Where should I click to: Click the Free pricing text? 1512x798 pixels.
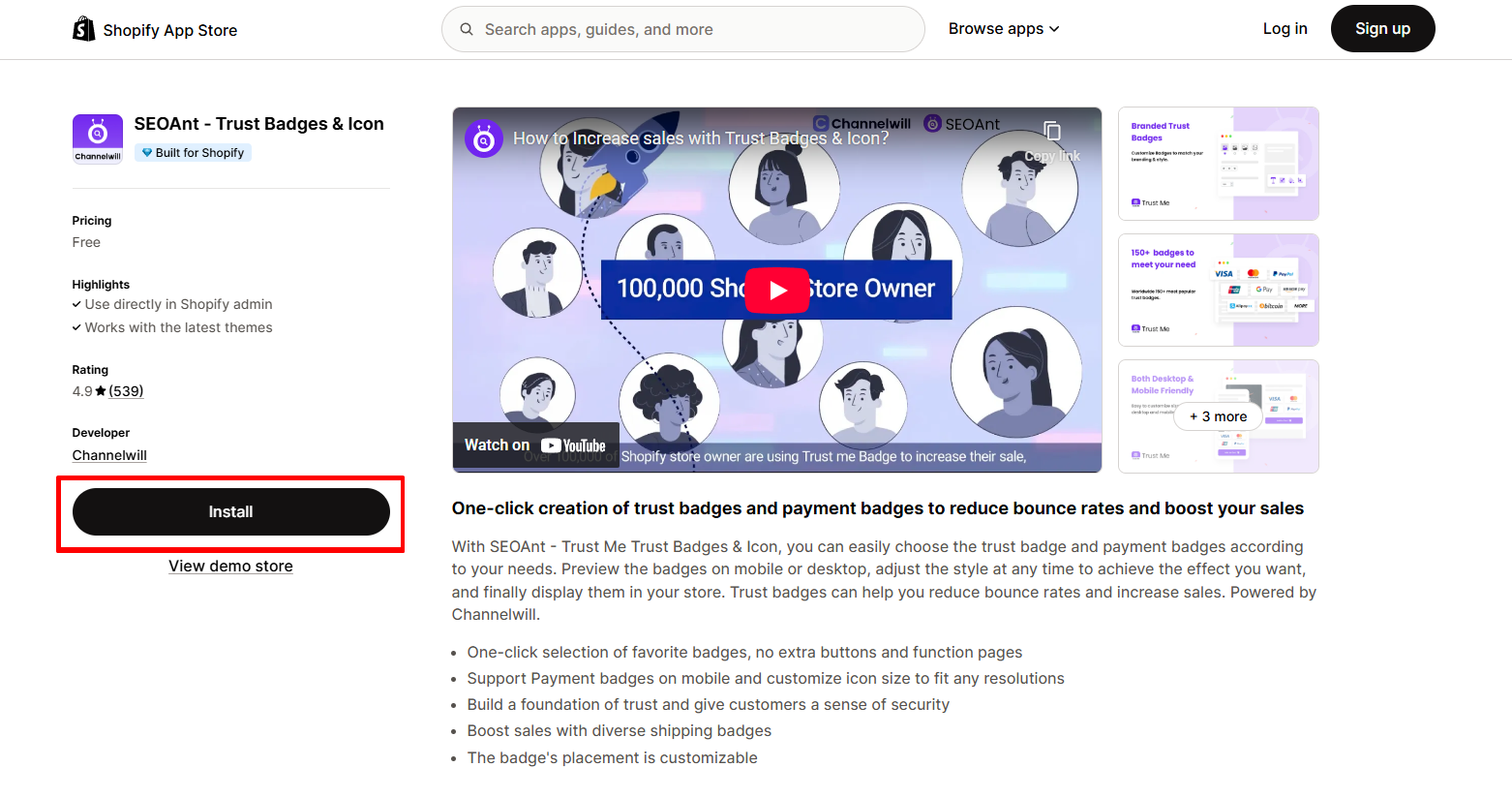pyautogui.click(x=86, y=242)
